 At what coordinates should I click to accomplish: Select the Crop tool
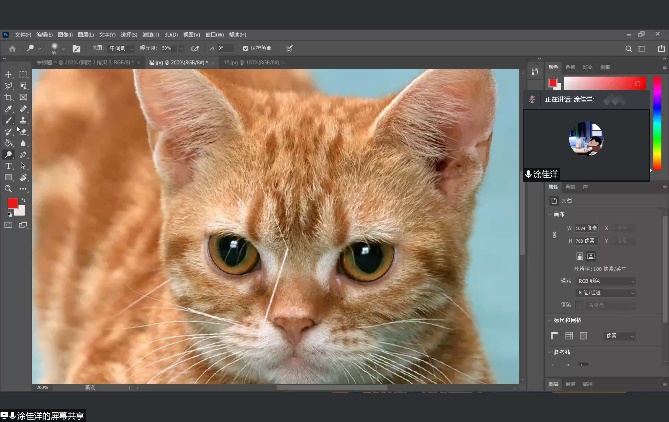[8, 97]
